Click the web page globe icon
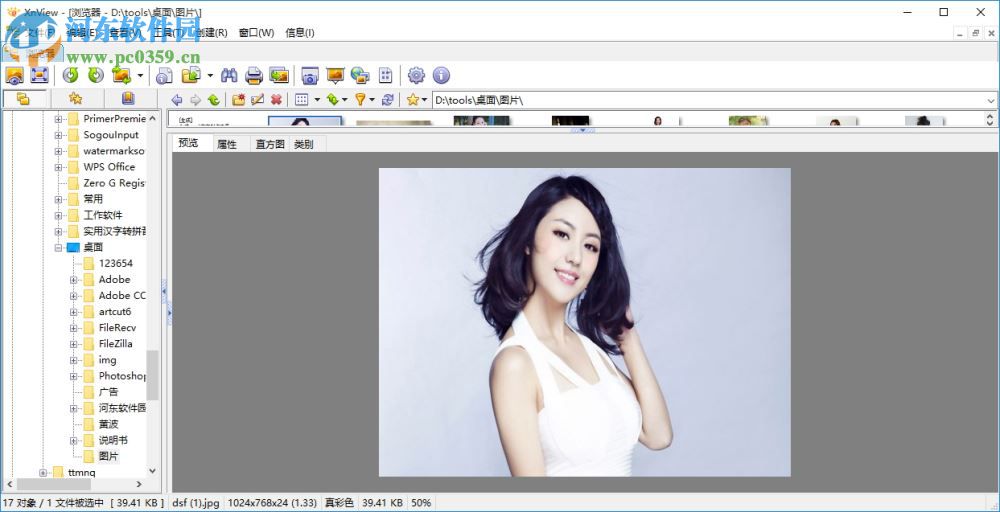1000x512 pixels. 360,76
